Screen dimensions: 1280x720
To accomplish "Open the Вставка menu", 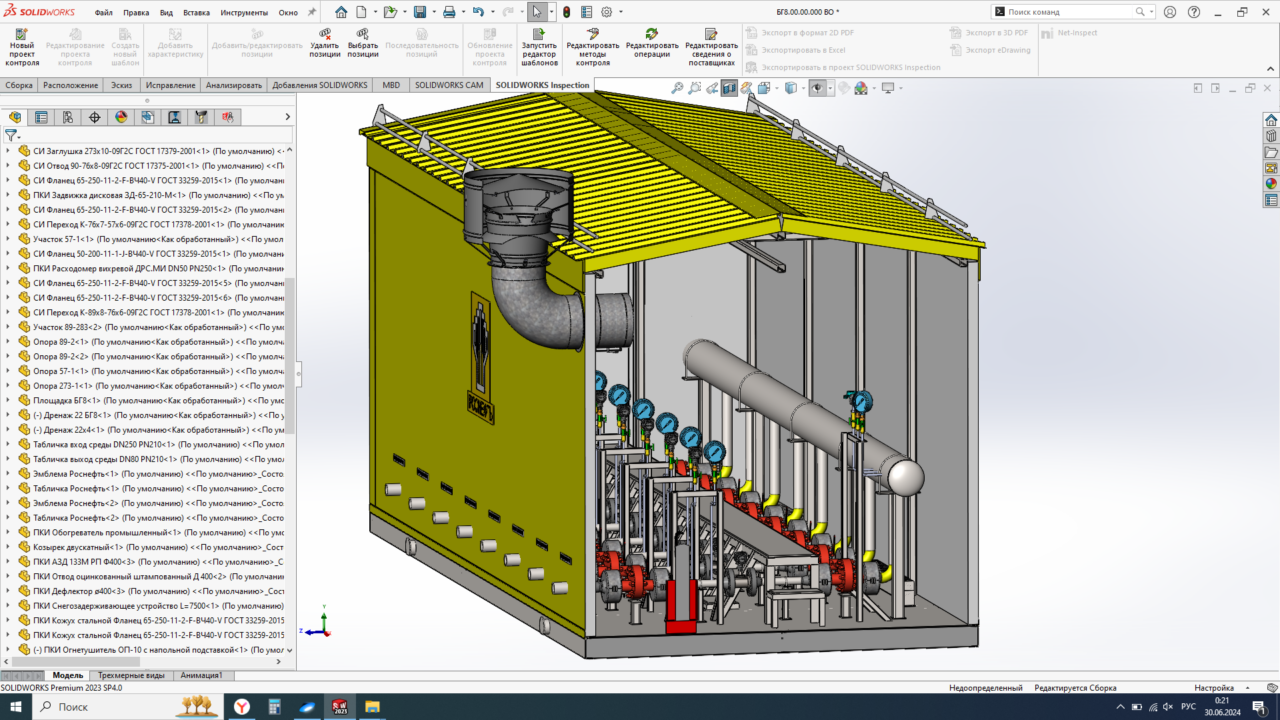I will pyautogui.click(x=197, y=13).
